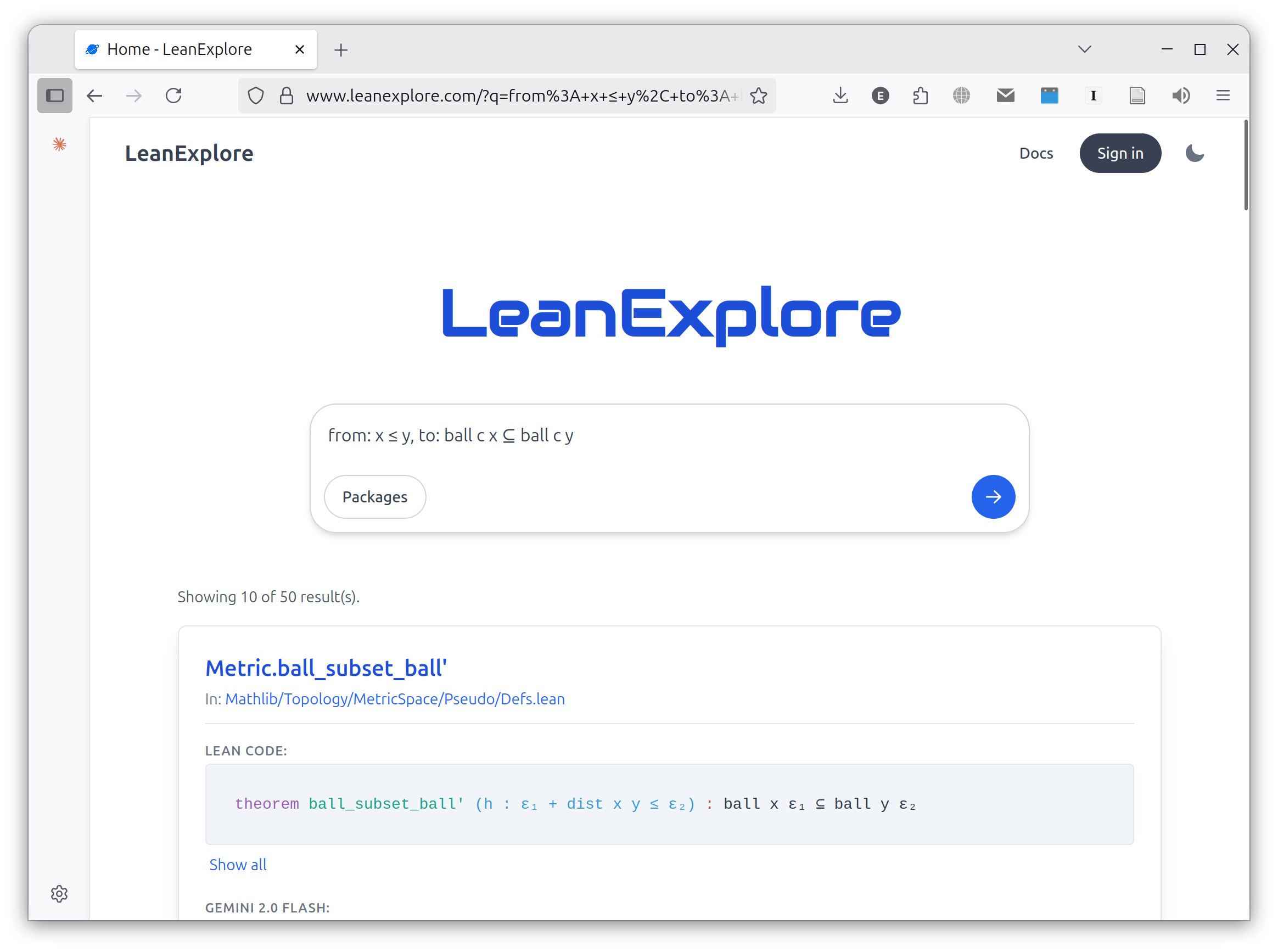
Task: Click the "Showing 10 of 50 result(s)." text
Action: [268, 596]
